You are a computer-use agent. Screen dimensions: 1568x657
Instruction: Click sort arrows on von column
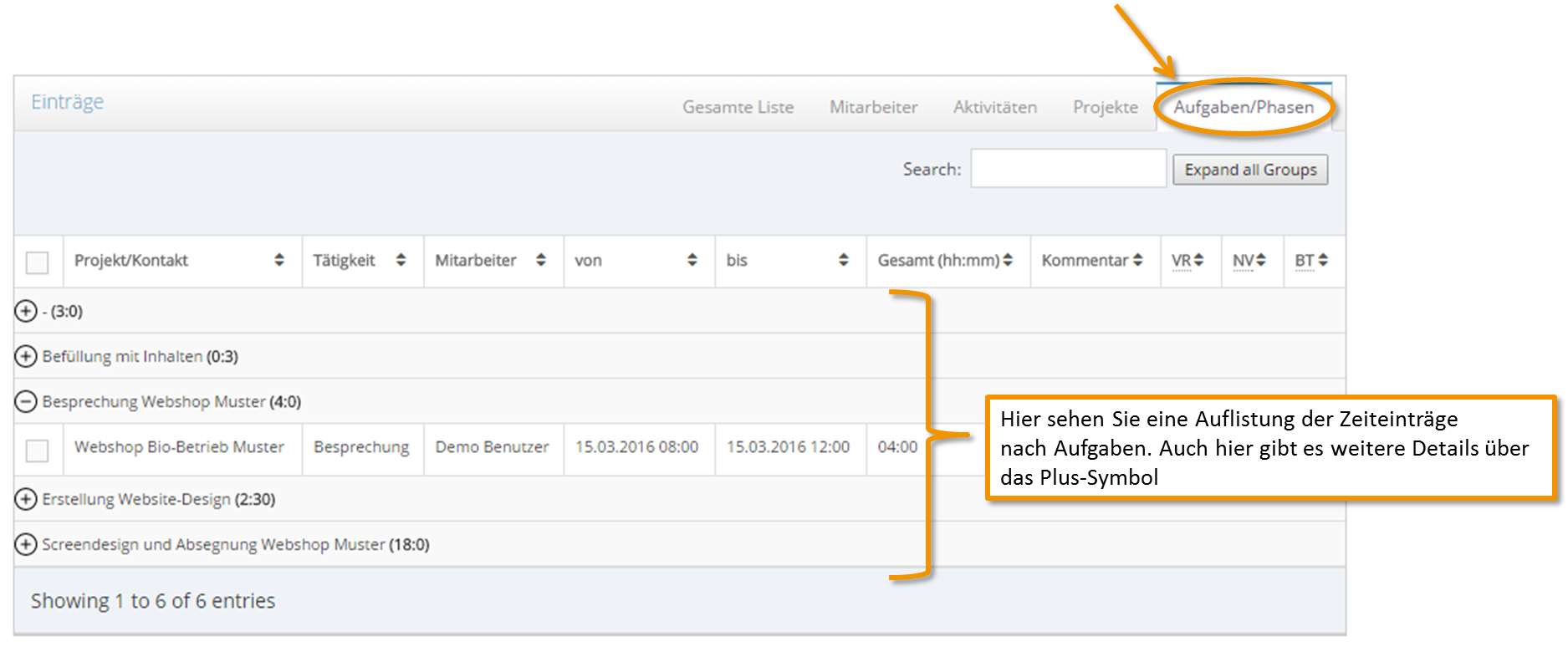click(692, 261)
